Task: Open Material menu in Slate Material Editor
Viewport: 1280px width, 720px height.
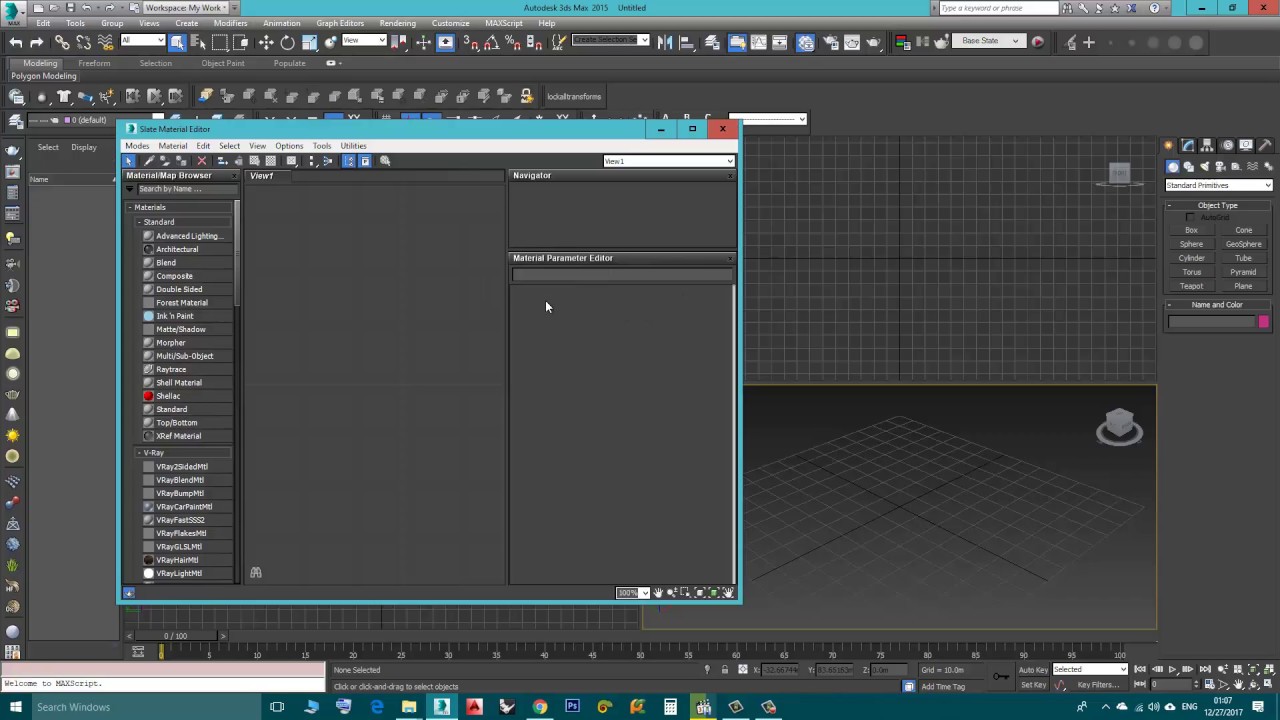Action: pyautogui.click(x=172, y=146)
